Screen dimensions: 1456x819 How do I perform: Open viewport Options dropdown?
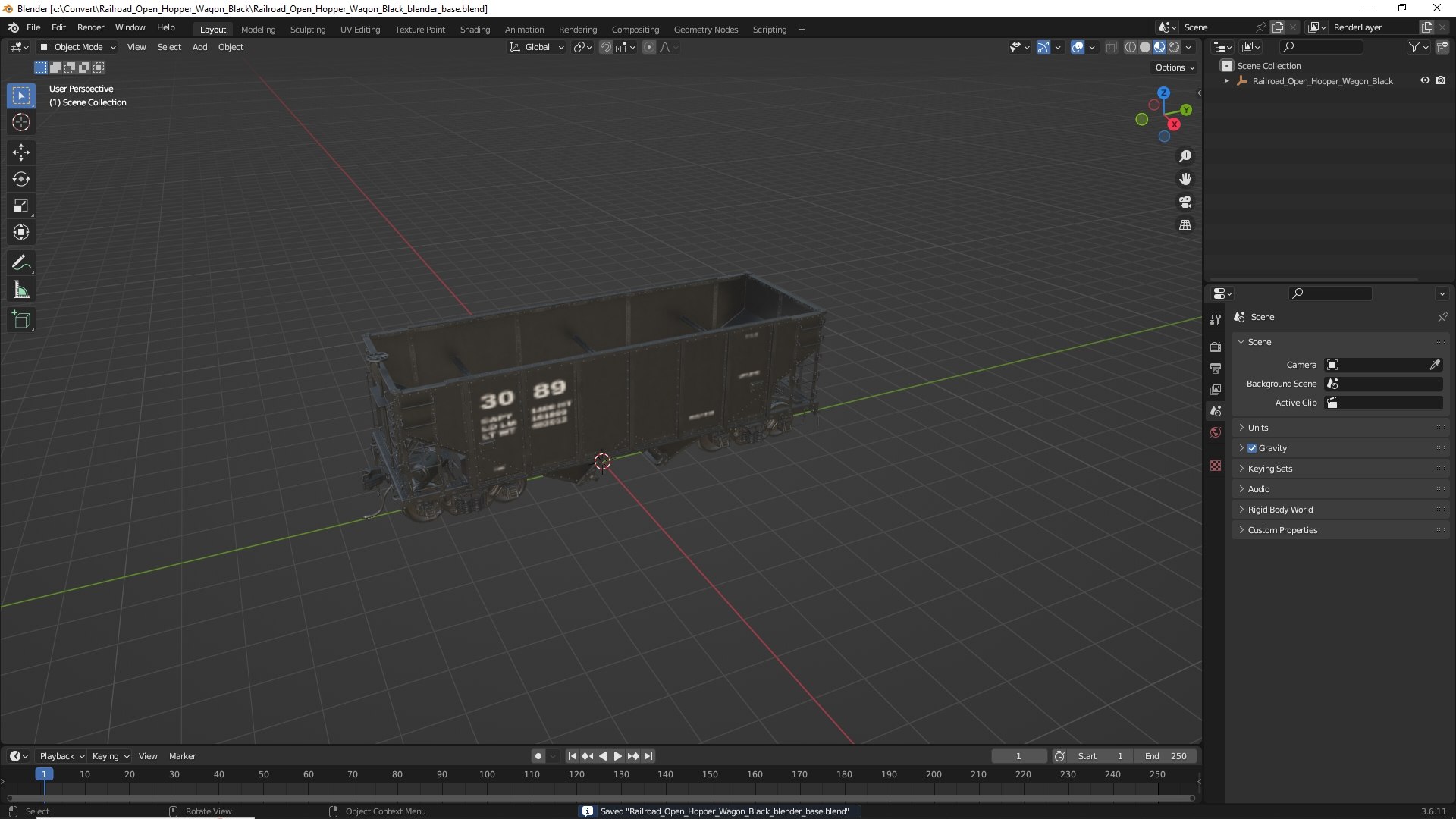(1175, 67)
